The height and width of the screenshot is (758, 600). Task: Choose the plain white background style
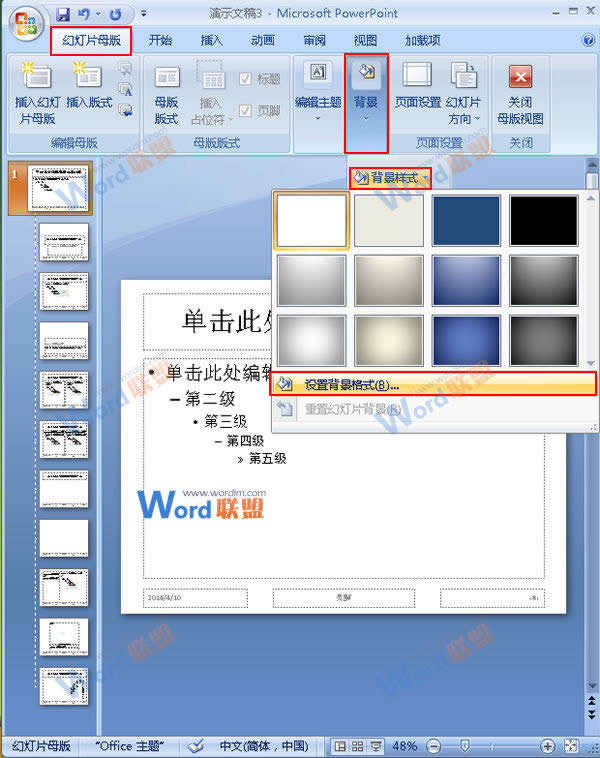tap(311, 220)
